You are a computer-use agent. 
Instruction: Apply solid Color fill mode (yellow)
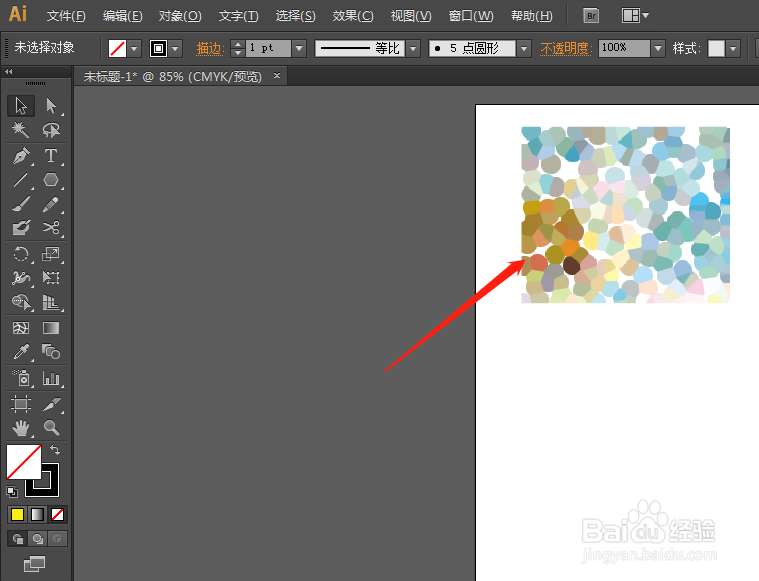[17, 514]
